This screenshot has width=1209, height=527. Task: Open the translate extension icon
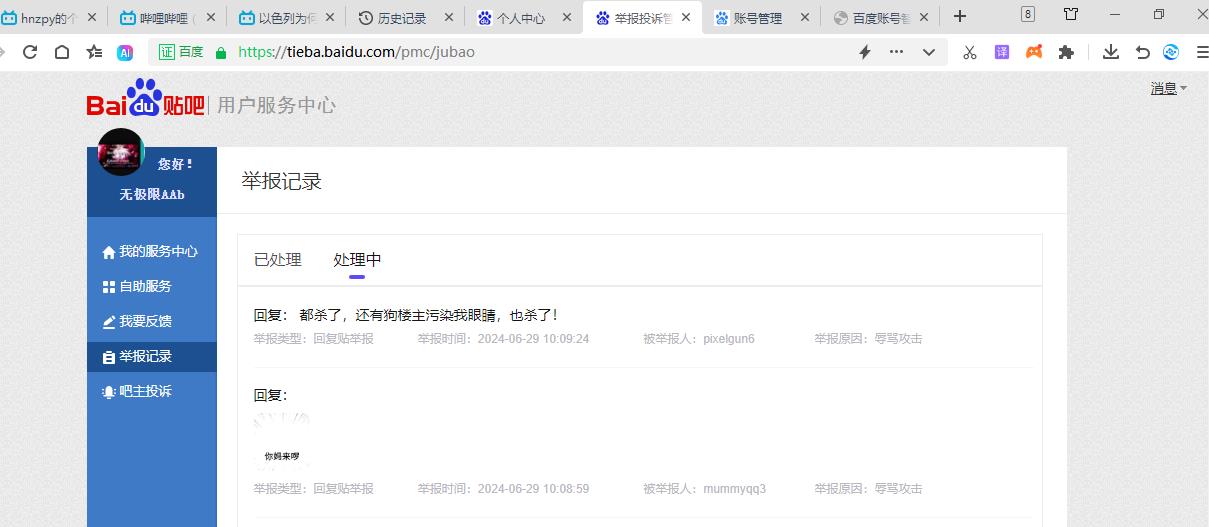[x=1002, y=52]
